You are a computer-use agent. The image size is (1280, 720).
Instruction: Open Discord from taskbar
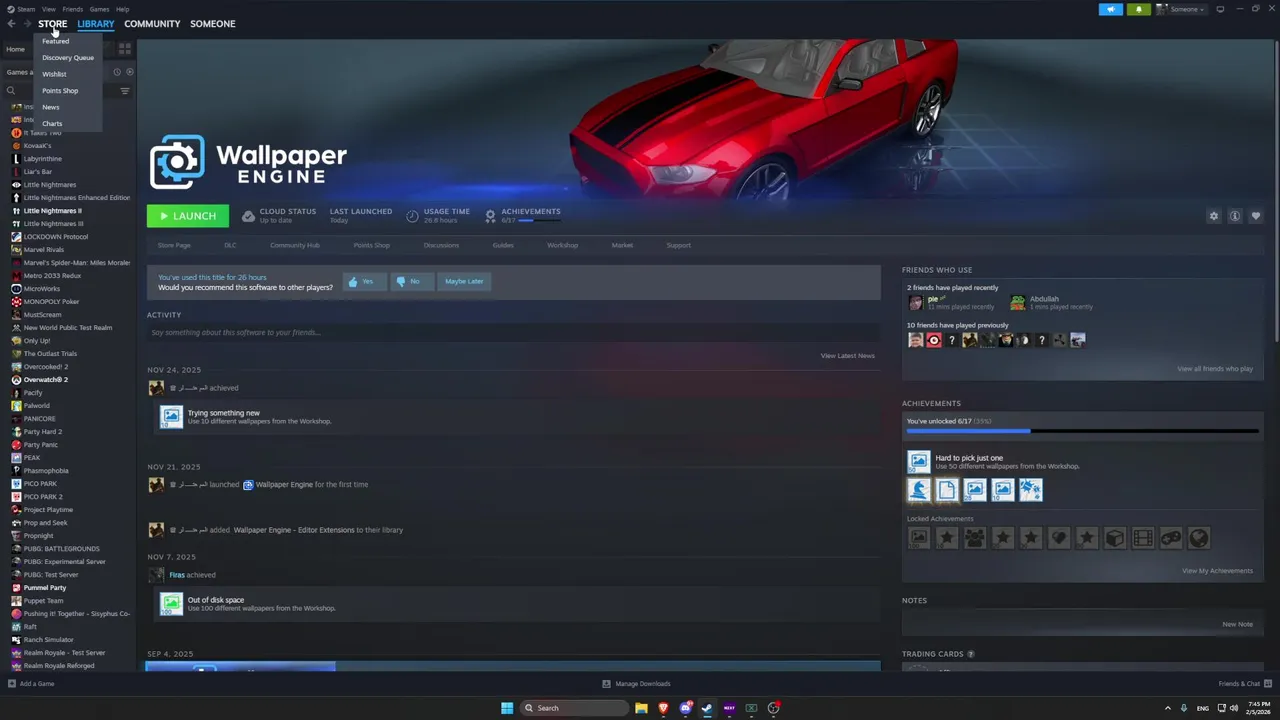(x=685, y=708)
